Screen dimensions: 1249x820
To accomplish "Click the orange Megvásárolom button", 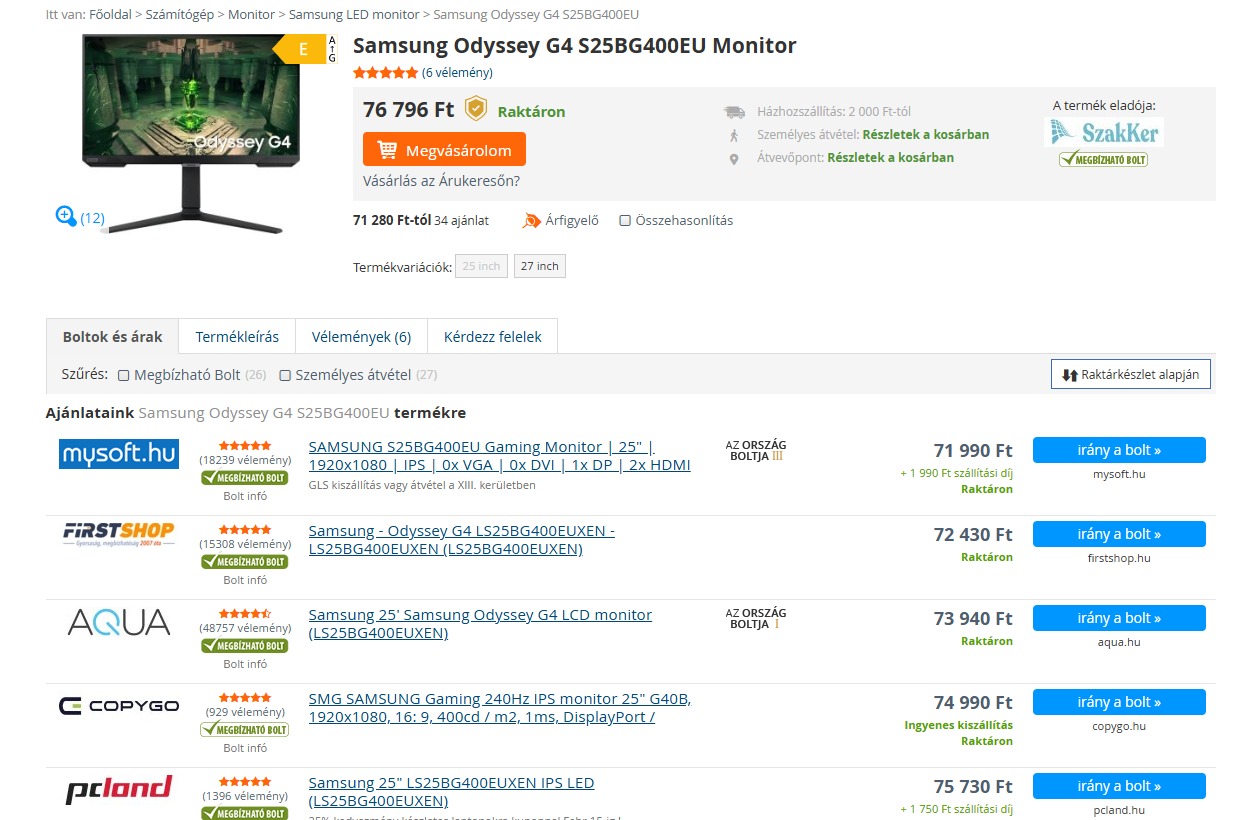I will point(444,150).
